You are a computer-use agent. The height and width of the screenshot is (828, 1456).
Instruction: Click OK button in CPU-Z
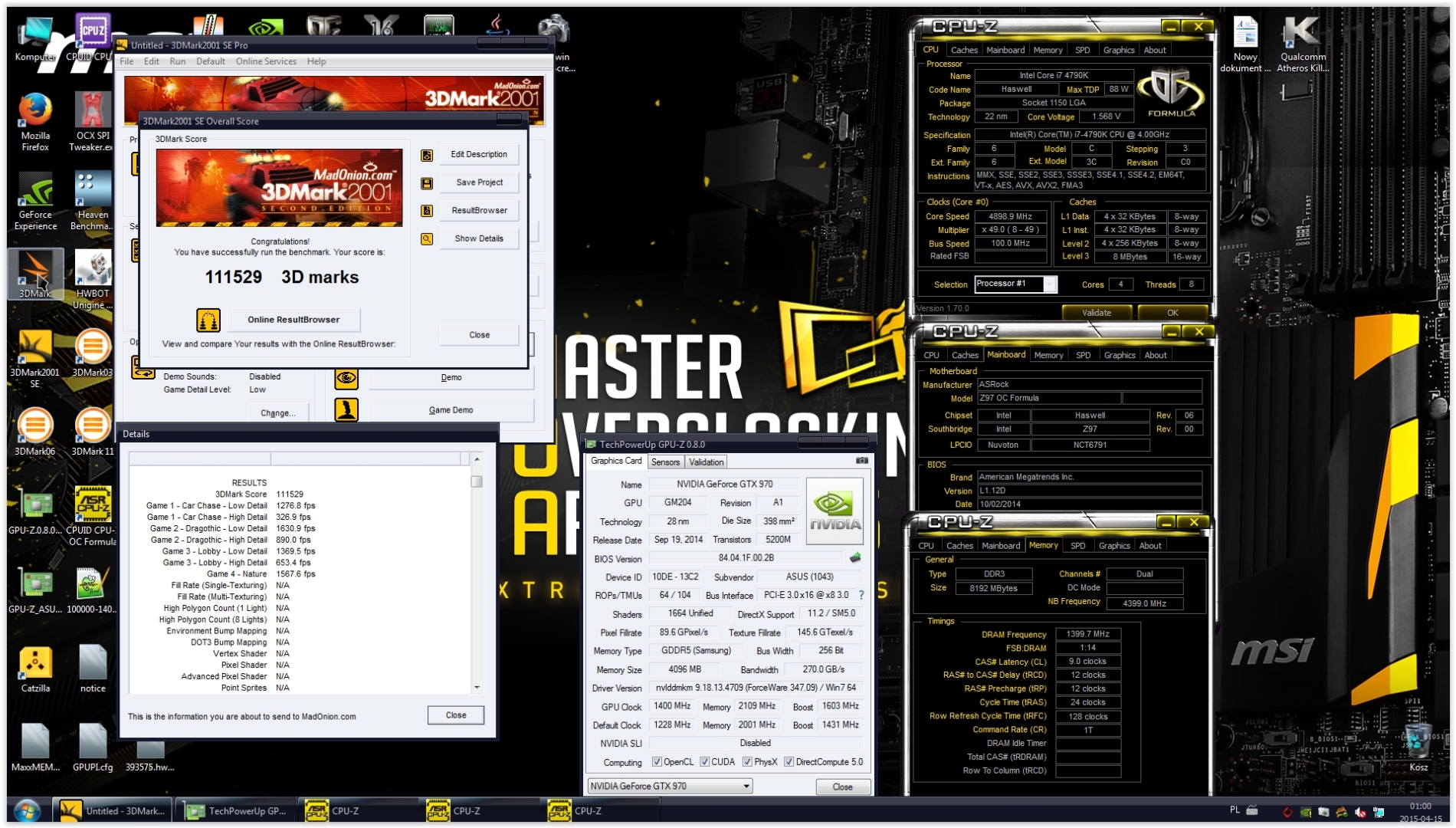point(1172,313)
